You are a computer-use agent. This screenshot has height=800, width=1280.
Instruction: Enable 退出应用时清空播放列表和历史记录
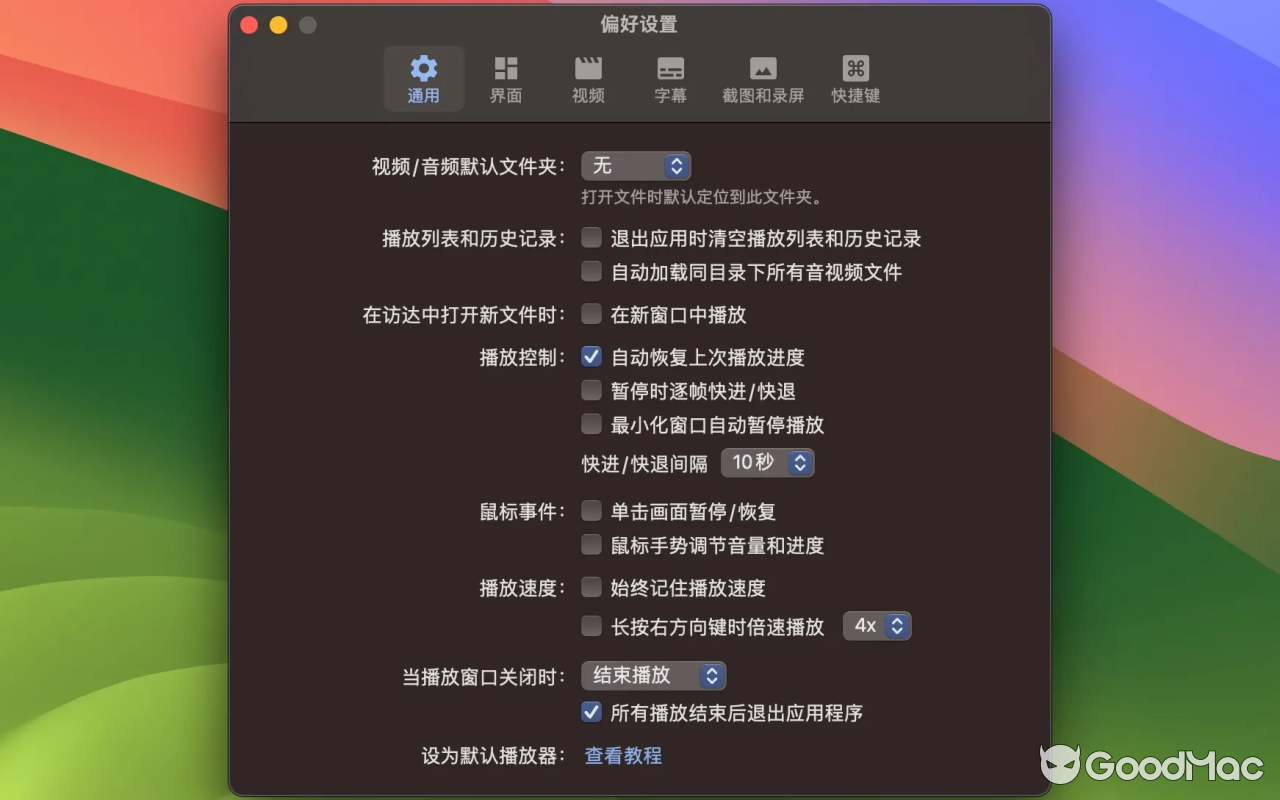[591, 238]
